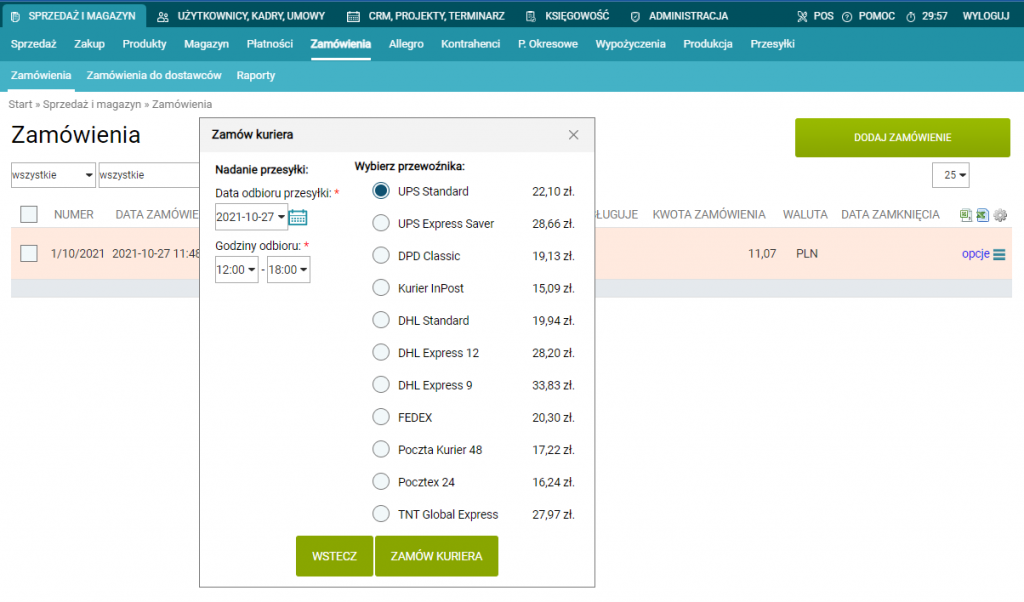This screenshot has height=602, width=1024.
Task: Select the DPD Classic carrier option
Action: tap(380, 256)
